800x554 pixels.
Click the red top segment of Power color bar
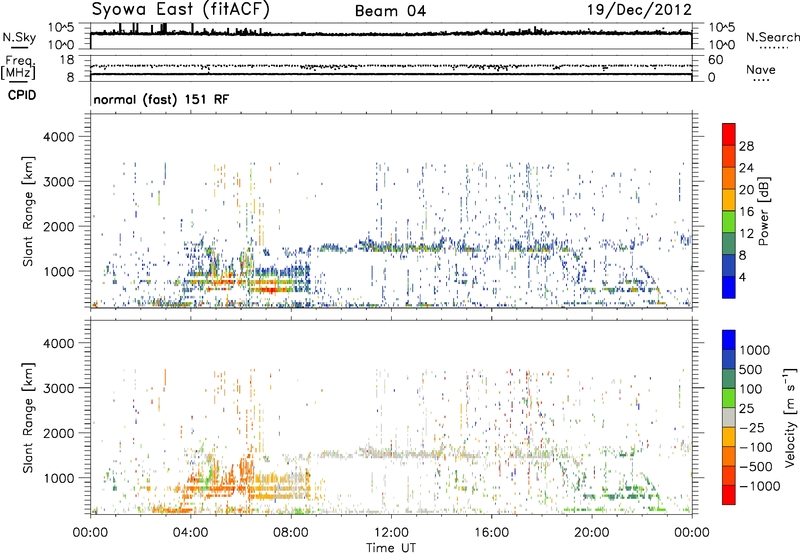[729, 134]
